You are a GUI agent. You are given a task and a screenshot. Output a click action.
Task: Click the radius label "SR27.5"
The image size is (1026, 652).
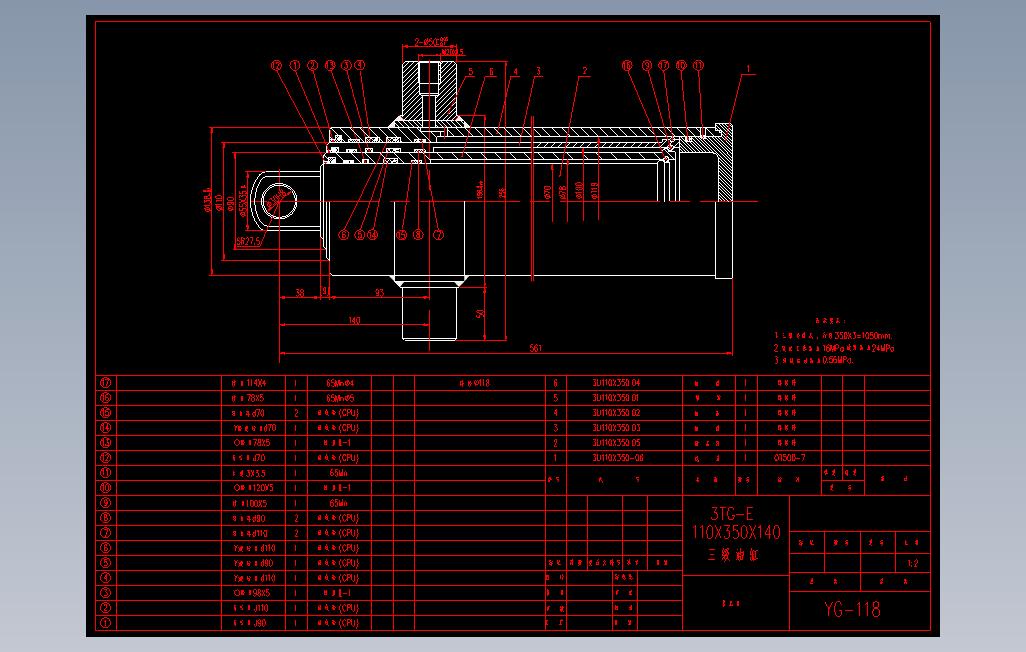248,242
